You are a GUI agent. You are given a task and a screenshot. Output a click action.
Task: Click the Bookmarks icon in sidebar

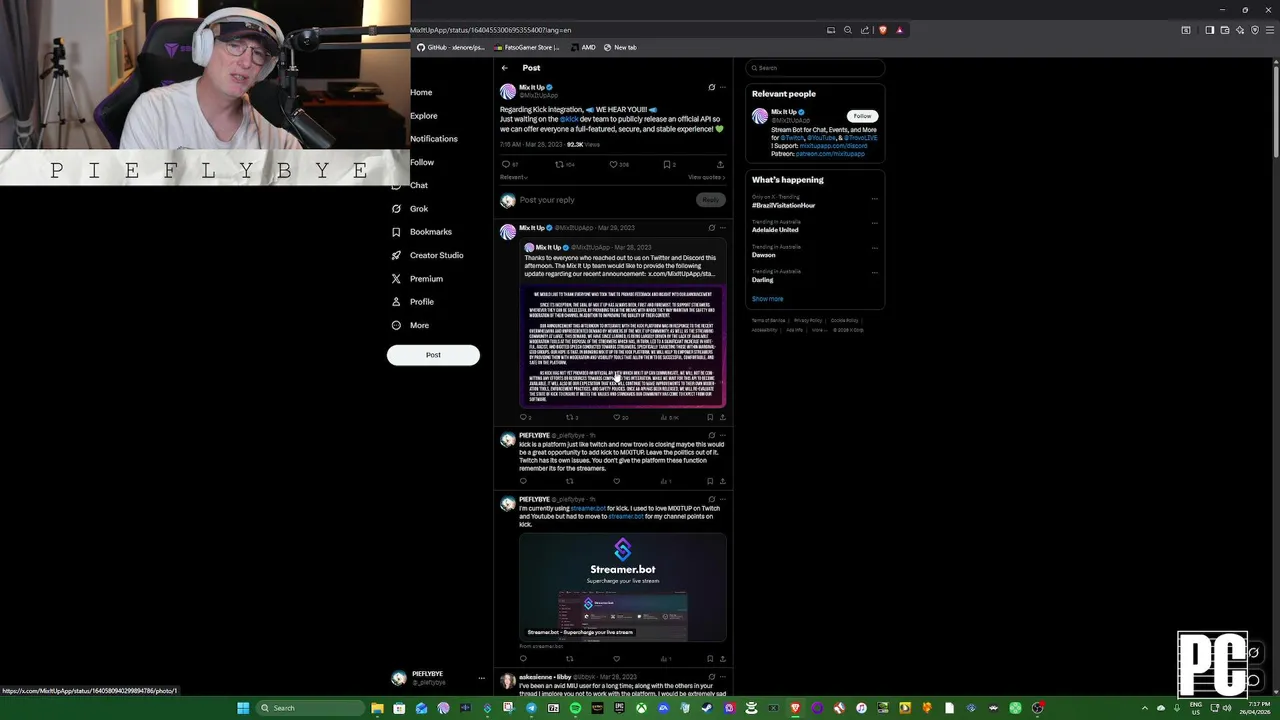(397, 232)
